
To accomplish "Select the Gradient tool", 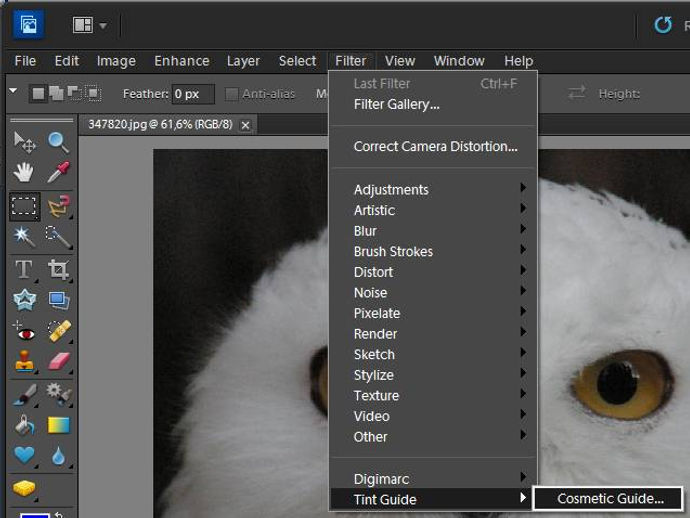I will (x=59, y=425).
